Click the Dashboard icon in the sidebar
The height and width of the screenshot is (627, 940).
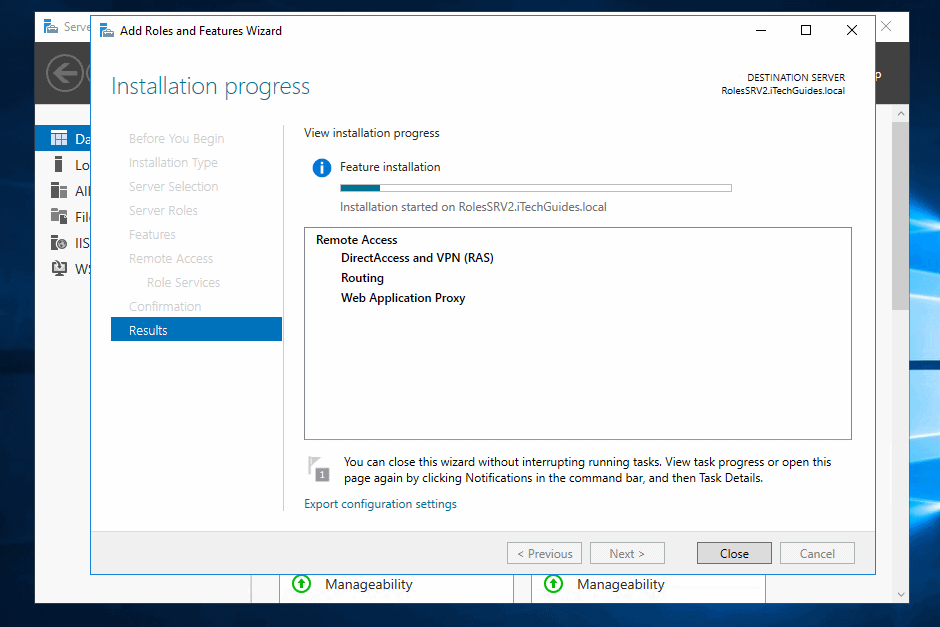point(59,139)
